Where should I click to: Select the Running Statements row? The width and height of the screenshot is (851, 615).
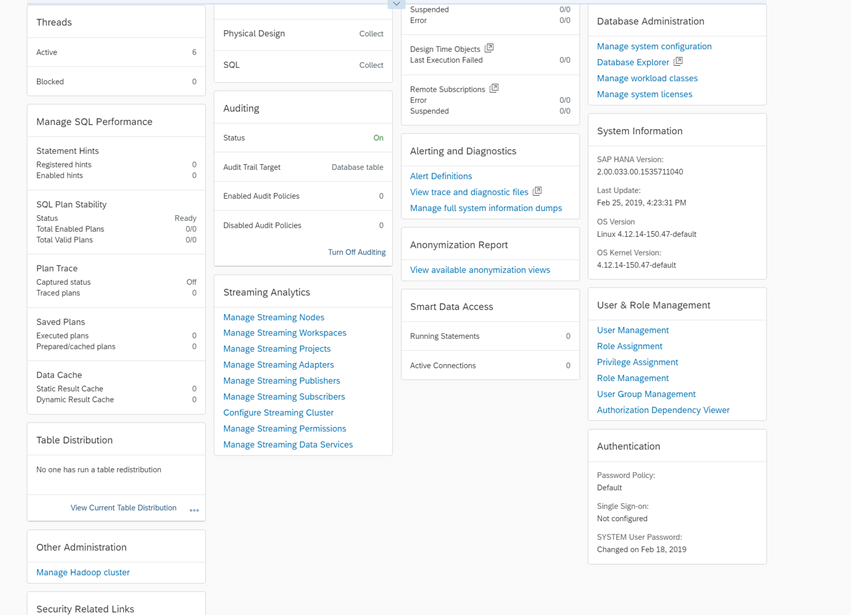490,336
